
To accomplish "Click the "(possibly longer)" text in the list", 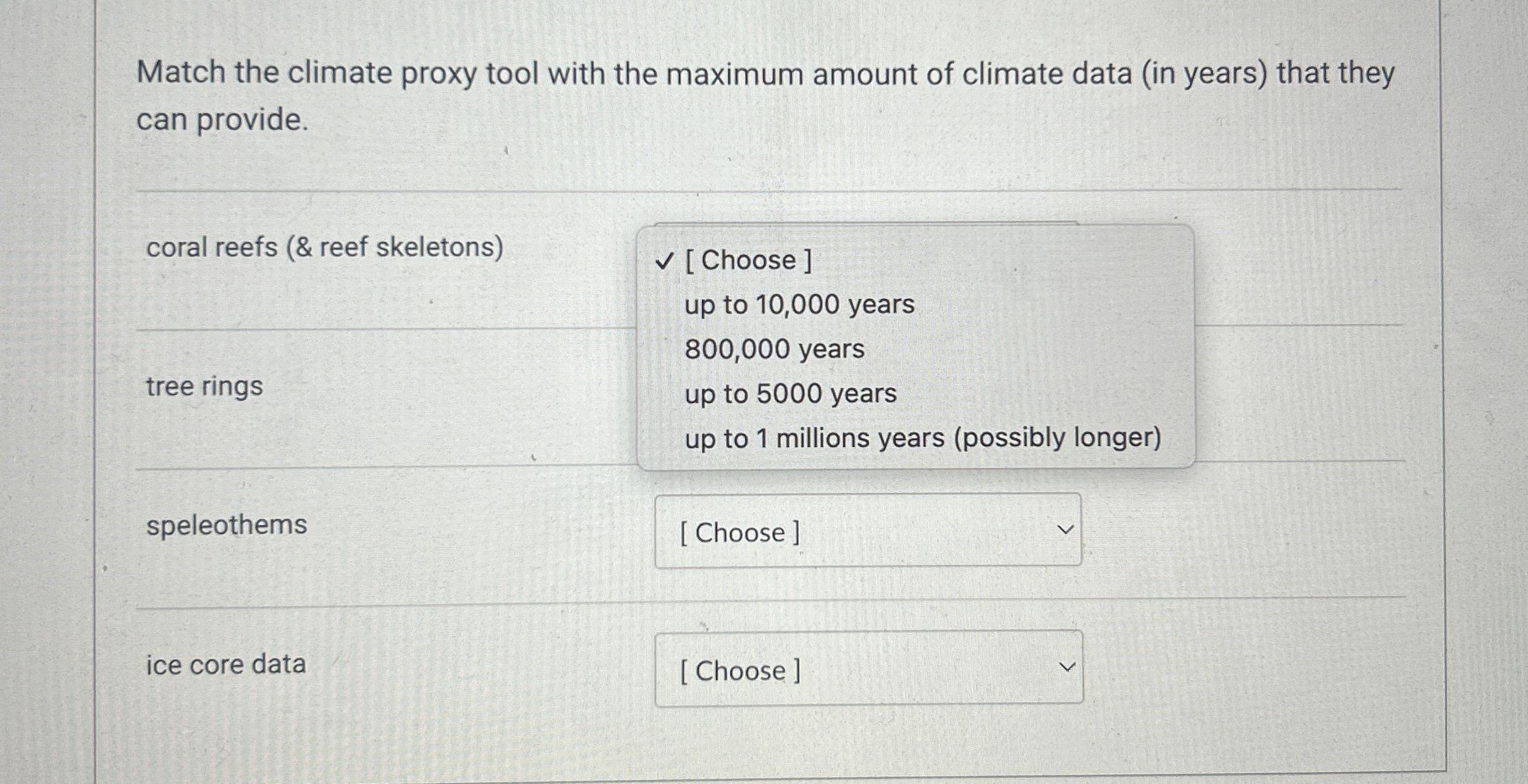I will pos(1057,438).
